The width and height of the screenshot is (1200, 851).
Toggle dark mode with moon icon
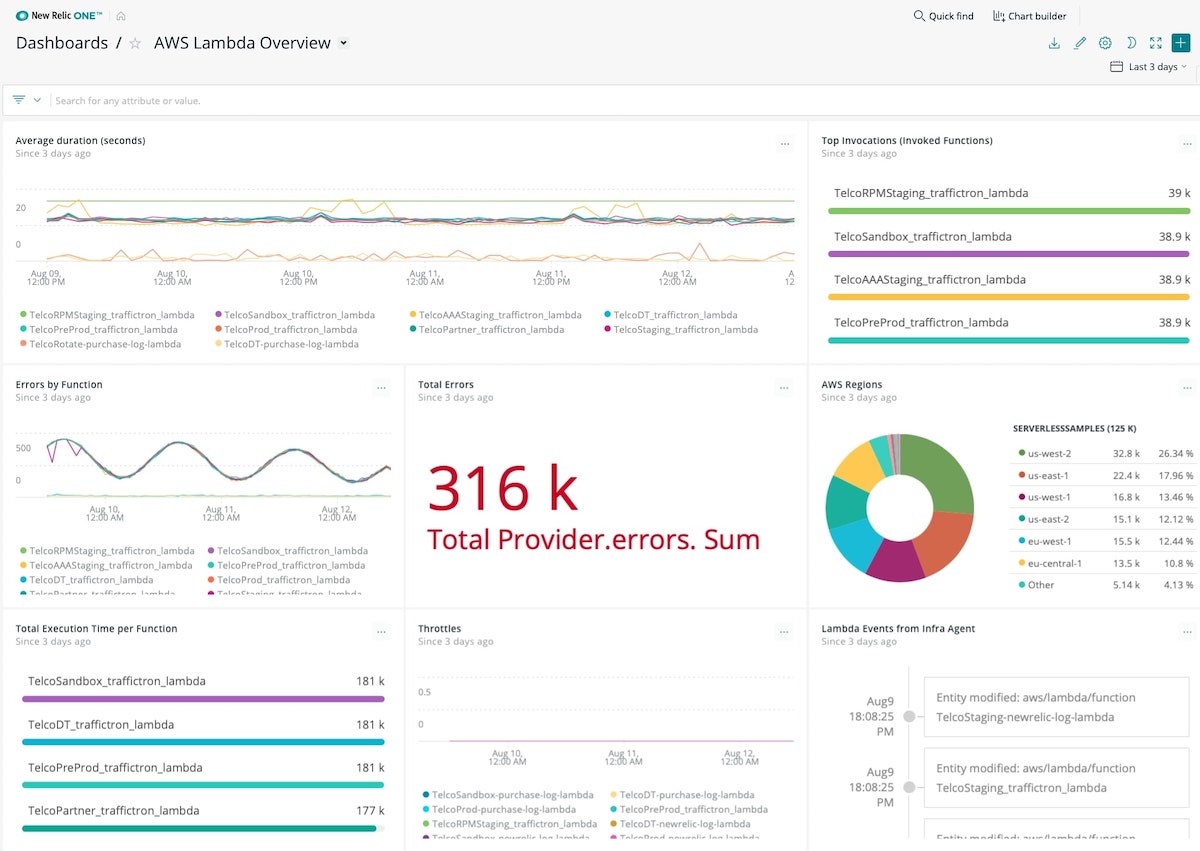pyautogui.click(x=1131, y=43)
